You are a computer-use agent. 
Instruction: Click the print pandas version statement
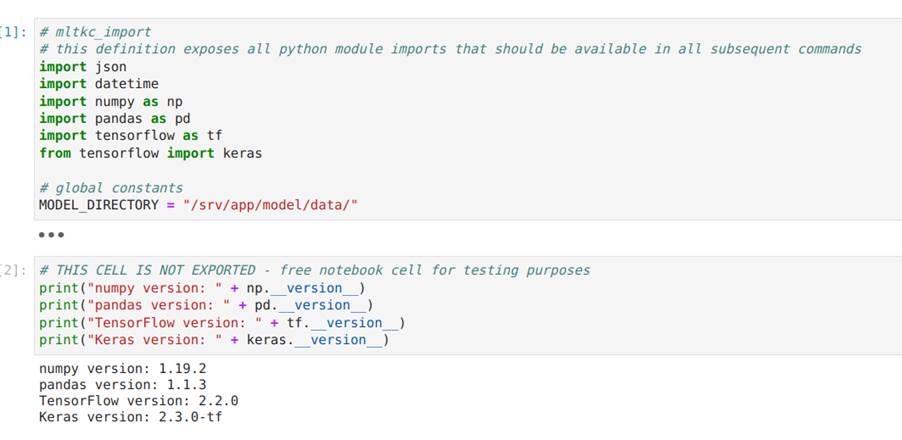click(x=207, y=305)
